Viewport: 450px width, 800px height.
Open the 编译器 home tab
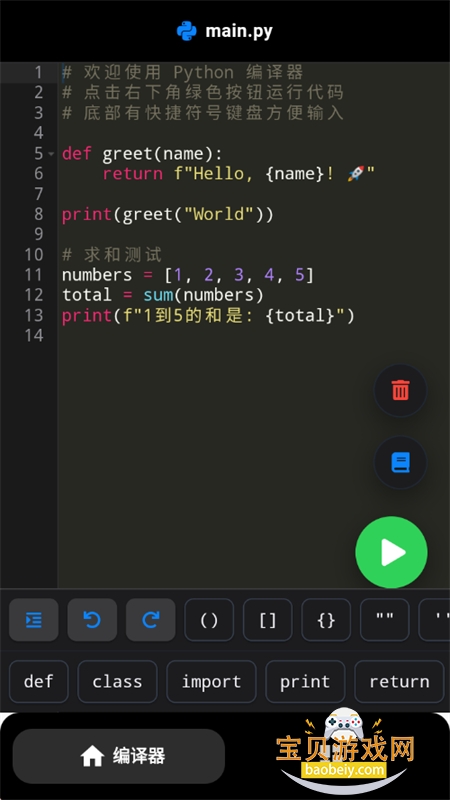pos(119,756)
